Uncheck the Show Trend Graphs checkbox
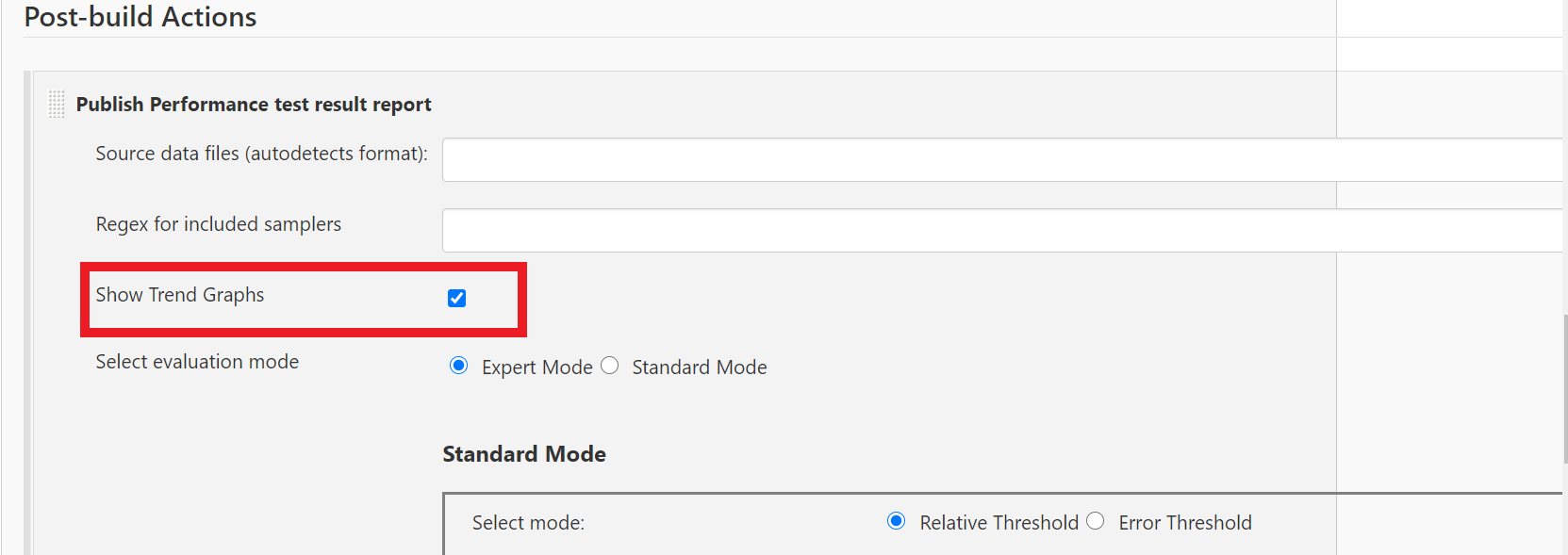The image size is (1568, 555). [x=456, y=298]
